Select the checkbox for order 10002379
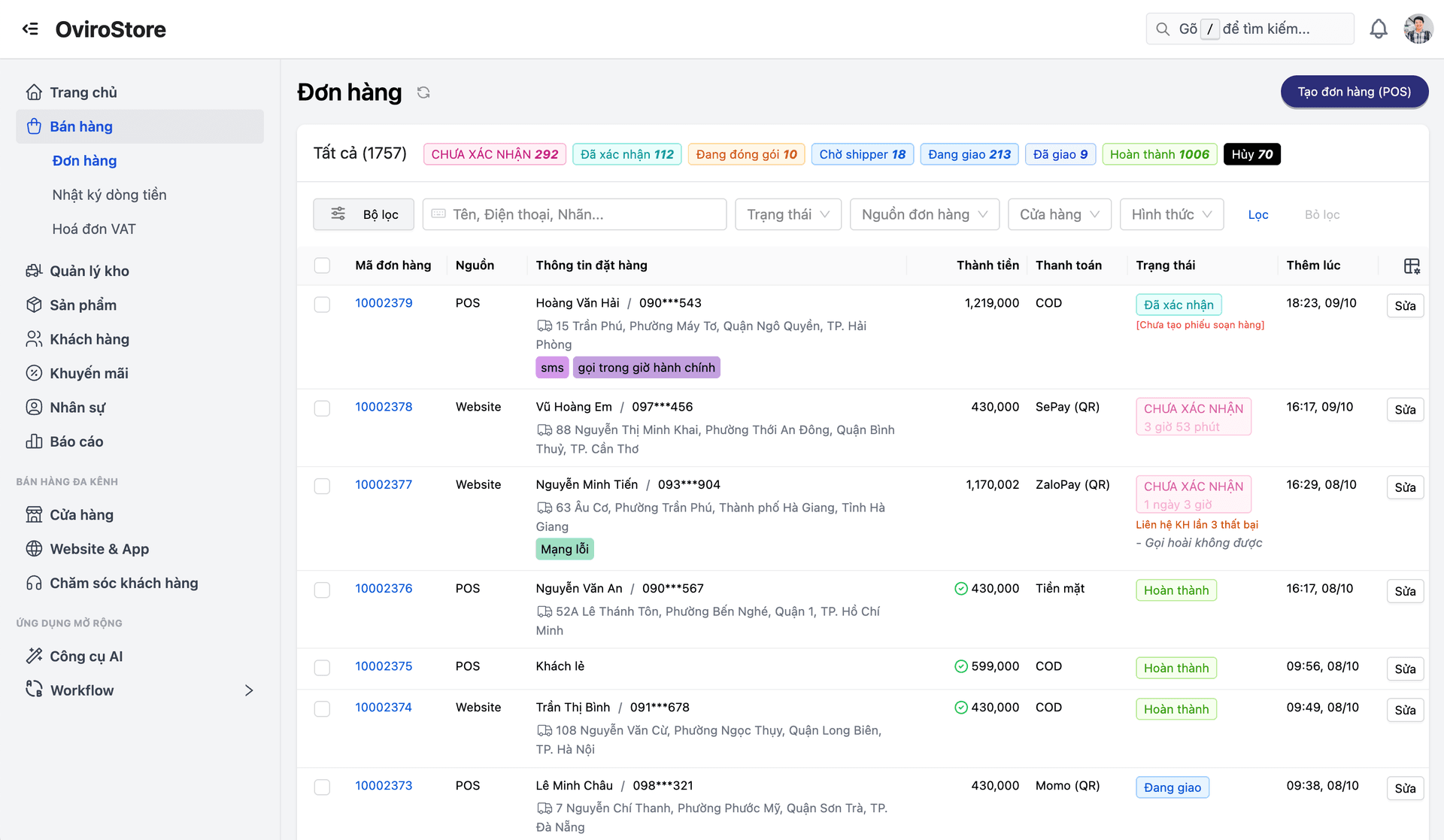 (322, 304)
